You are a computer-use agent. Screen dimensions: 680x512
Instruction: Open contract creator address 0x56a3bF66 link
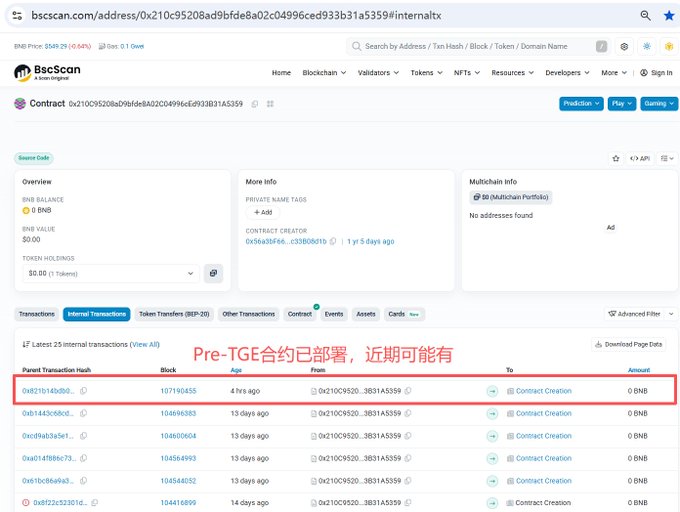click(x=286, y=241)
